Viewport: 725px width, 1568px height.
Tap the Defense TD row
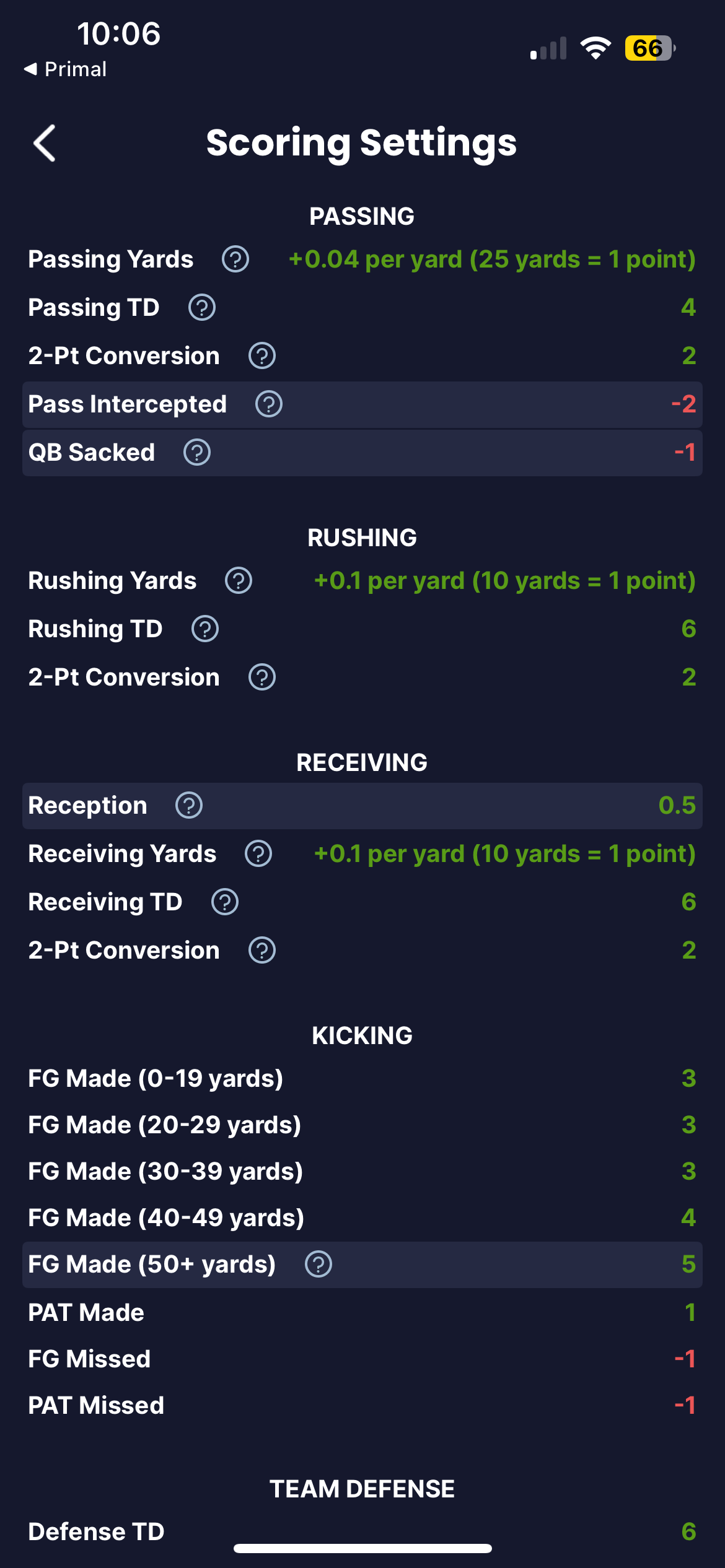362,1531
